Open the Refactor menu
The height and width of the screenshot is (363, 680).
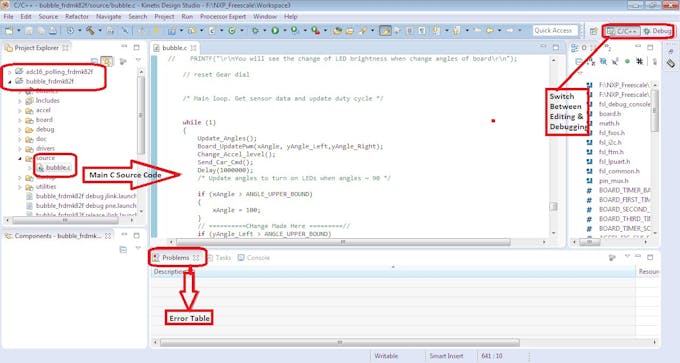(77, 16)
